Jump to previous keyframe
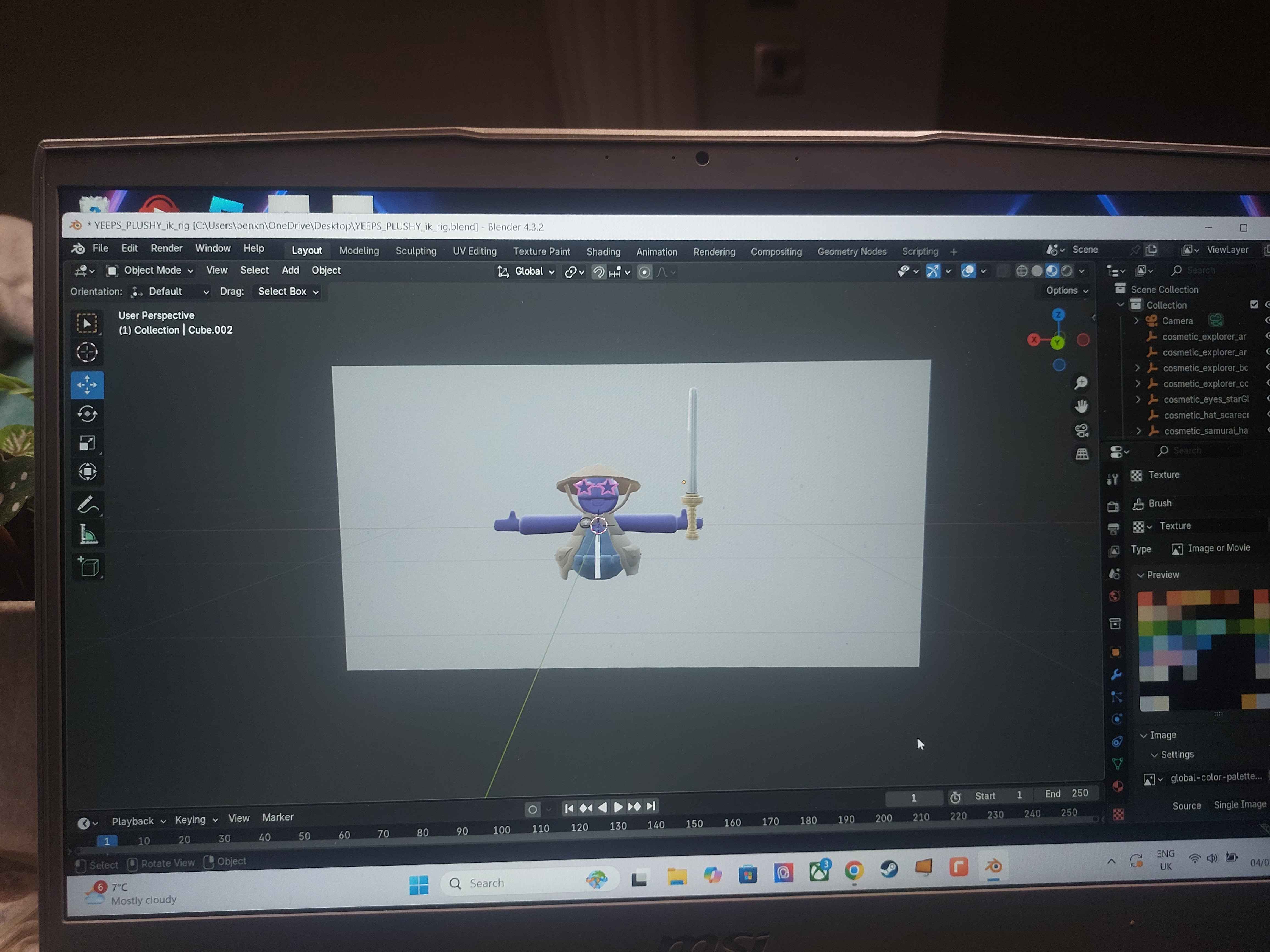The image size is (1270, 952). coord(586,808)
